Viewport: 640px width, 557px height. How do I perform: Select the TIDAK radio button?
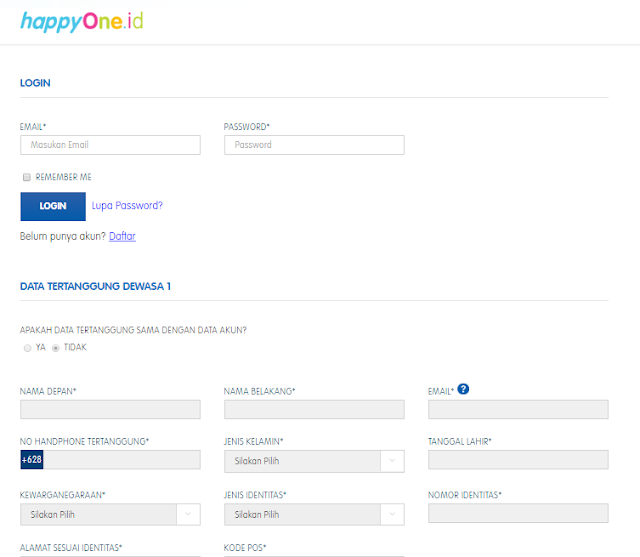pos(56,348)
